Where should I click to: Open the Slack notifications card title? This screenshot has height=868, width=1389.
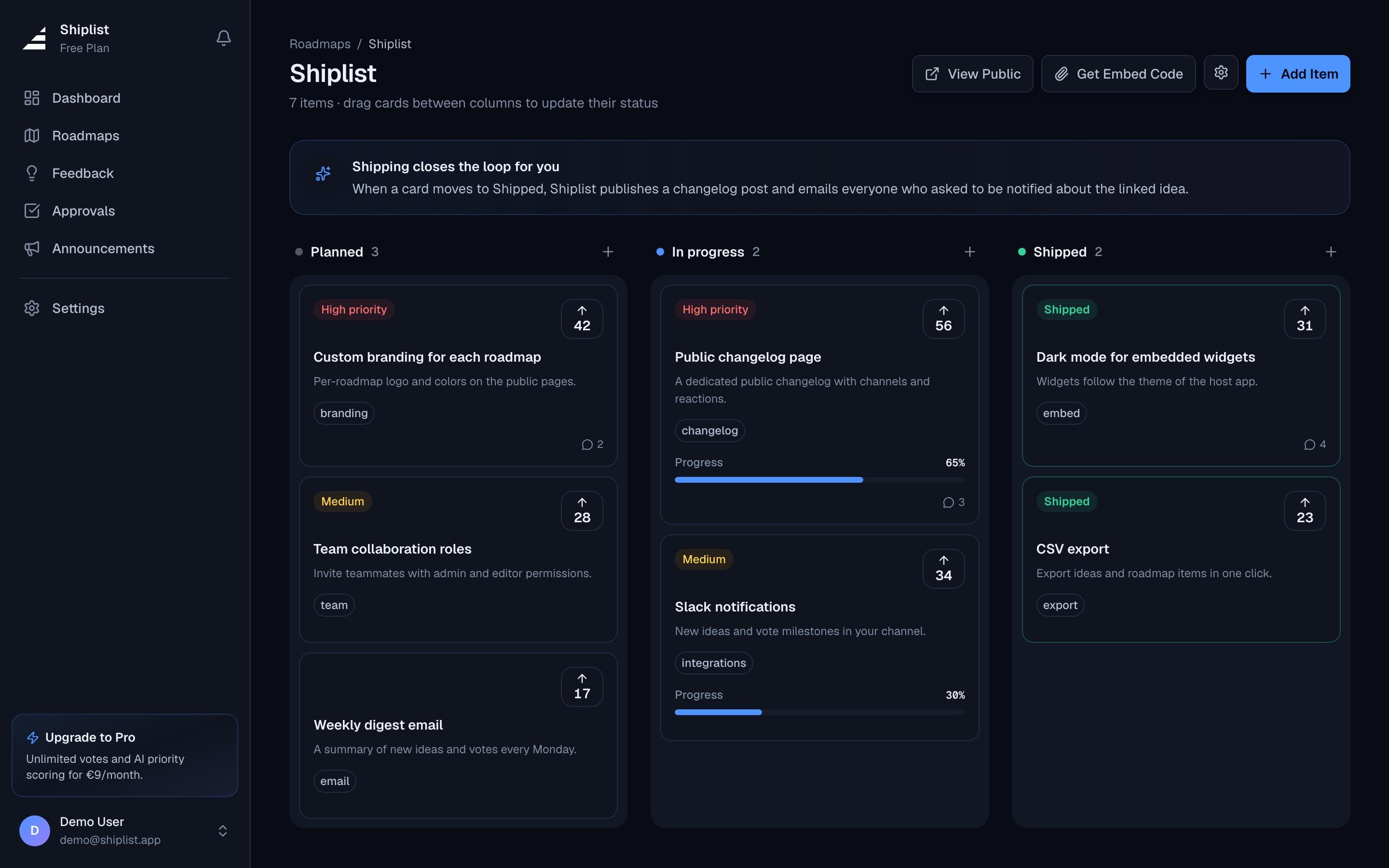point(735,607)
